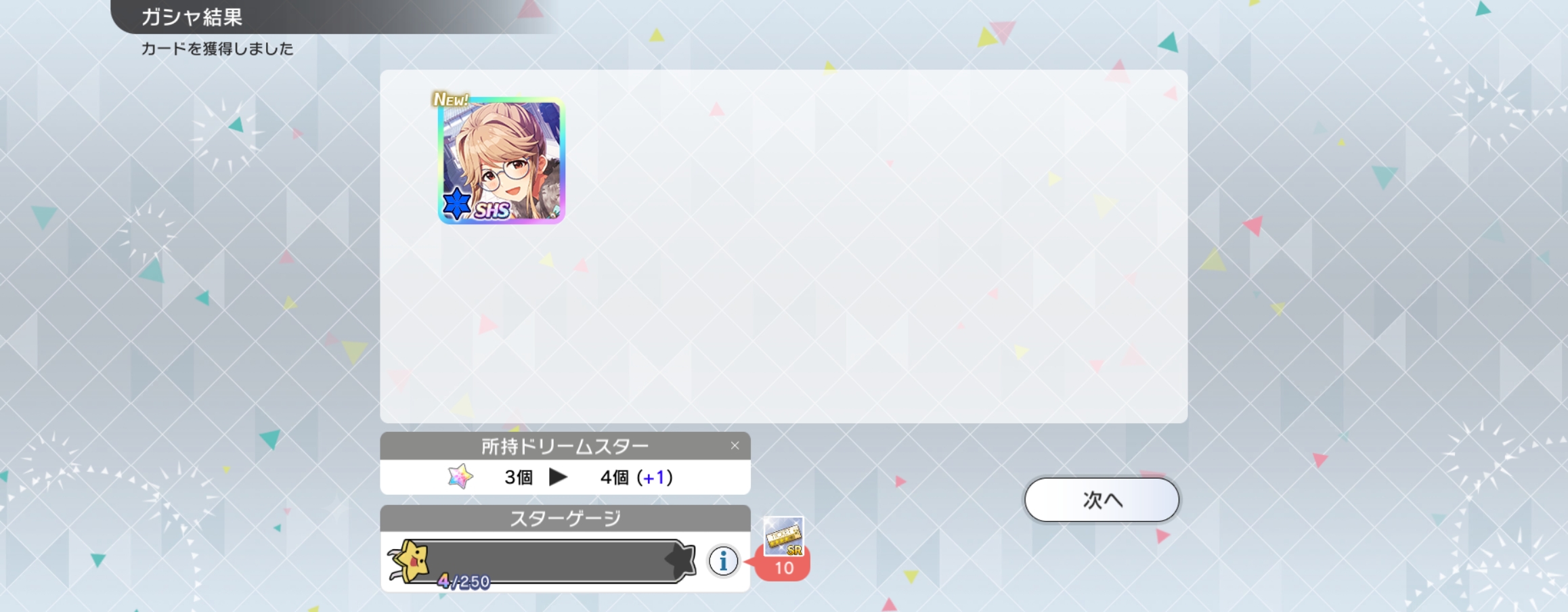Viewport: 1568px width, 612px height.
Task: Click the 次へ button
Action: 1102,500
